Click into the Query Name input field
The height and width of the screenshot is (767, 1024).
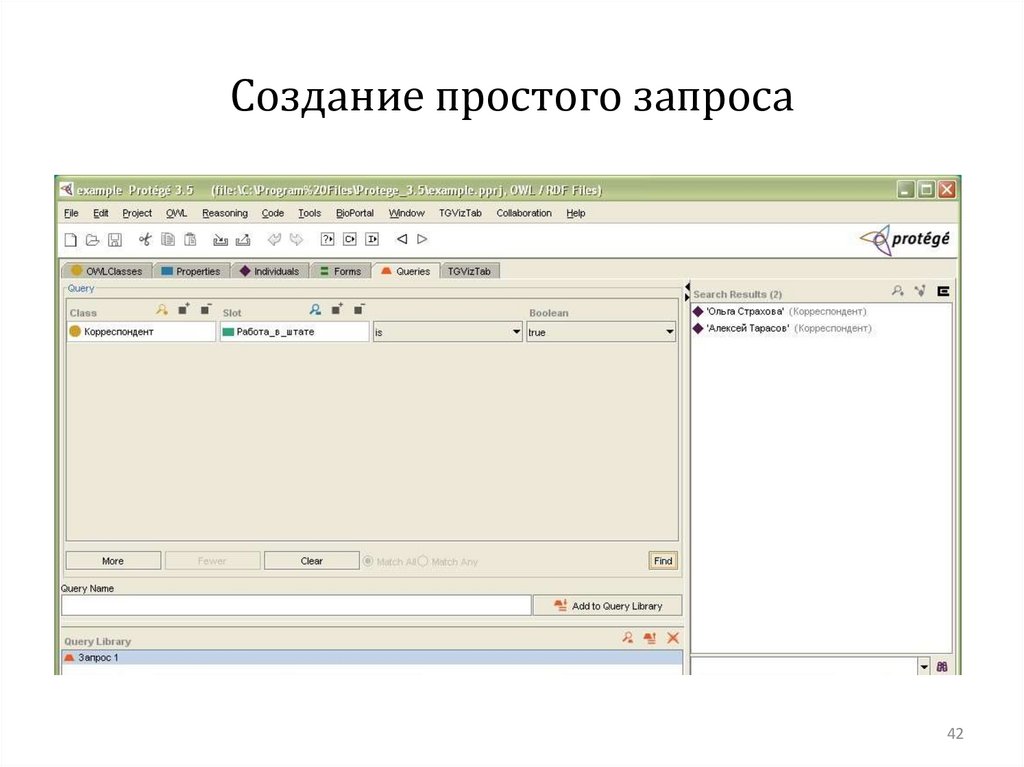296,606
